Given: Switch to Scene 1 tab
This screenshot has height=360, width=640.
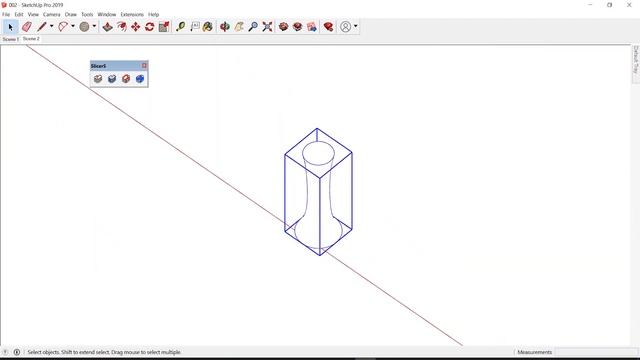Looking at the screenshot, I should coord(10,39).
